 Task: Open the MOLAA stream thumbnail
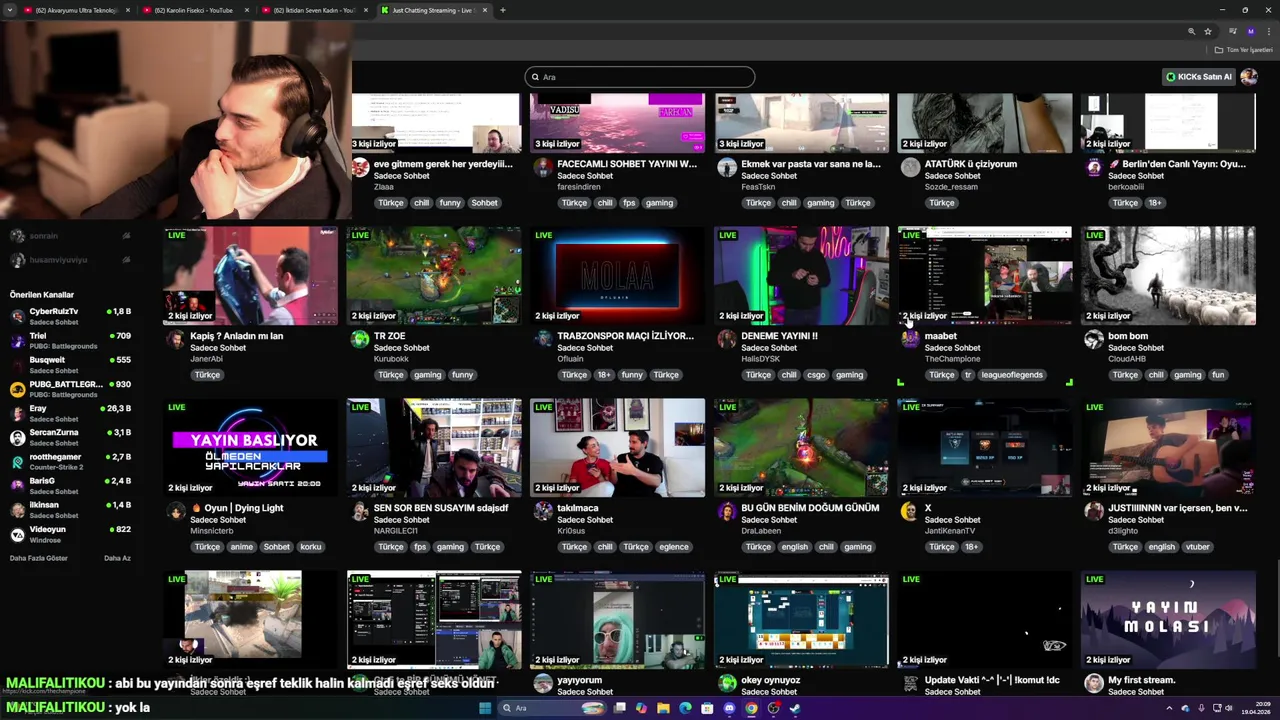coord(617,276)
